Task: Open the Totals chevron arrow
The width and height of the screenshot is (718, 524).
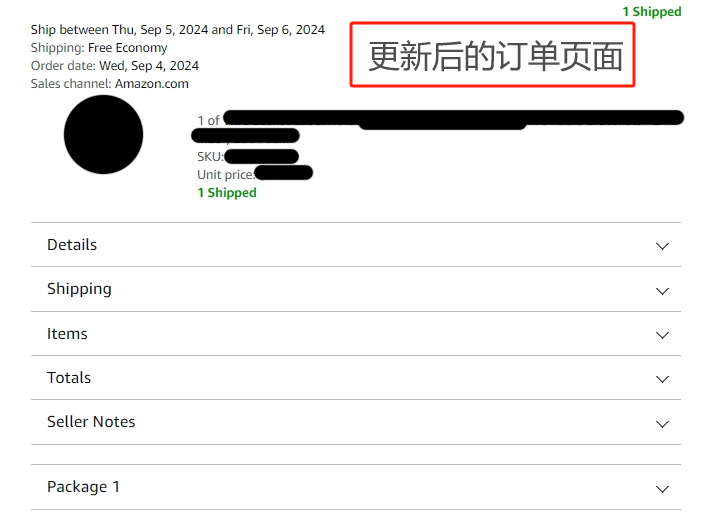Action: [x=662, y=379]
